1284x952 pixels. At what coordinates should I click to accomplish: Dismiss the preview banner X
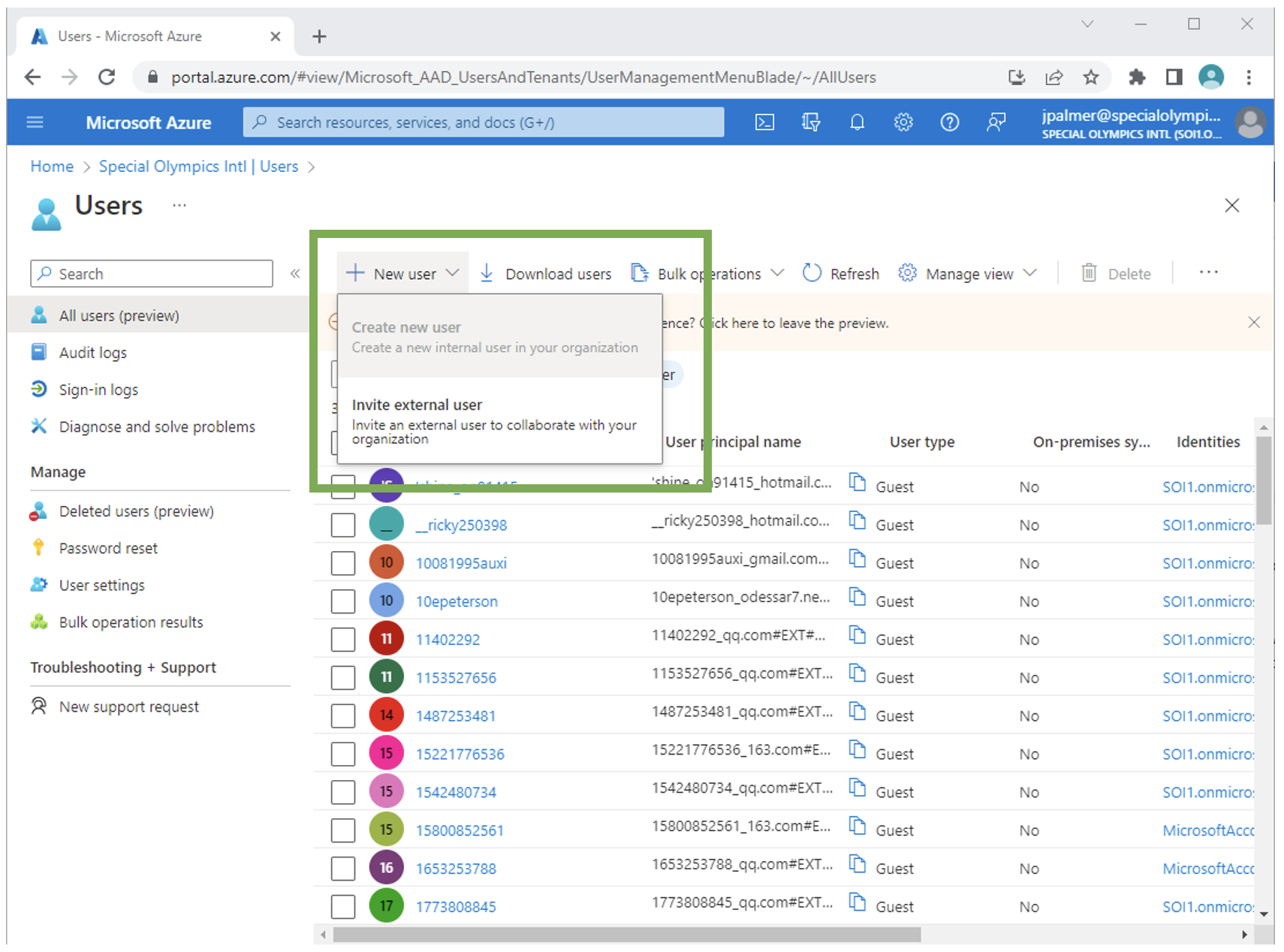click(x=1254, y=322)
